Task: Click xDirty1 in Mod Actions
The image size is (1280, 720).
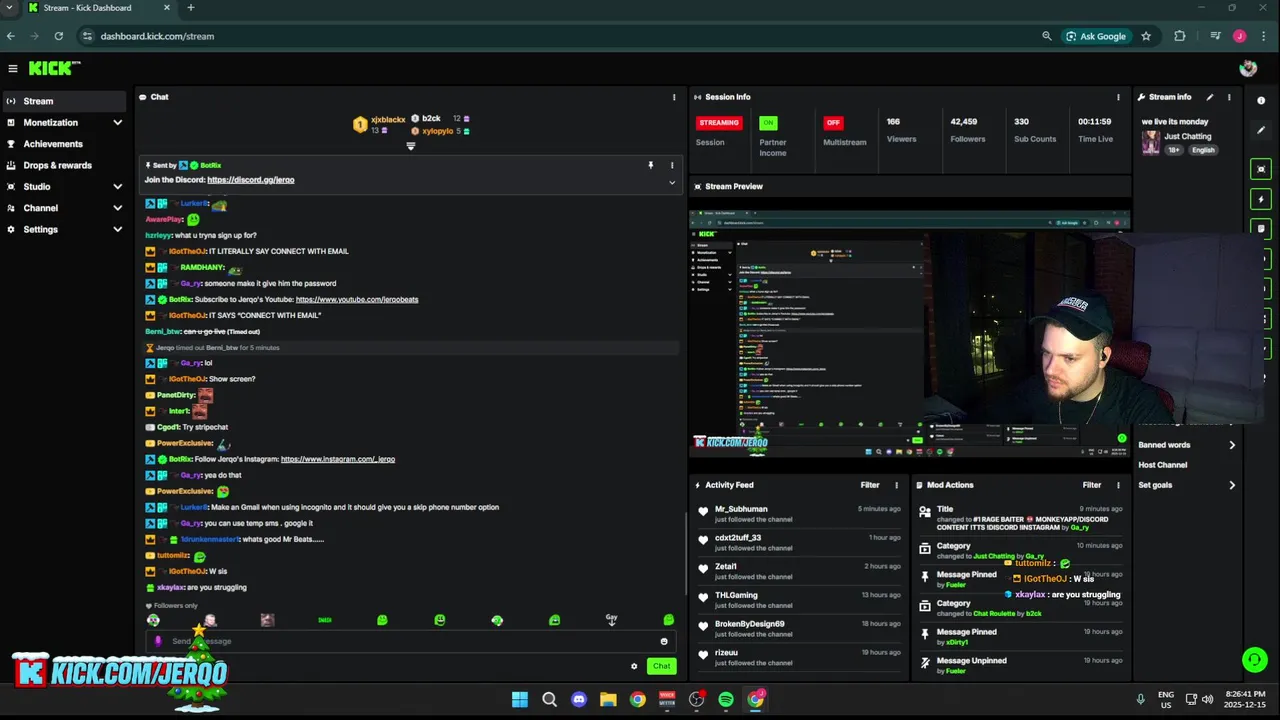Action: (957, 642)
